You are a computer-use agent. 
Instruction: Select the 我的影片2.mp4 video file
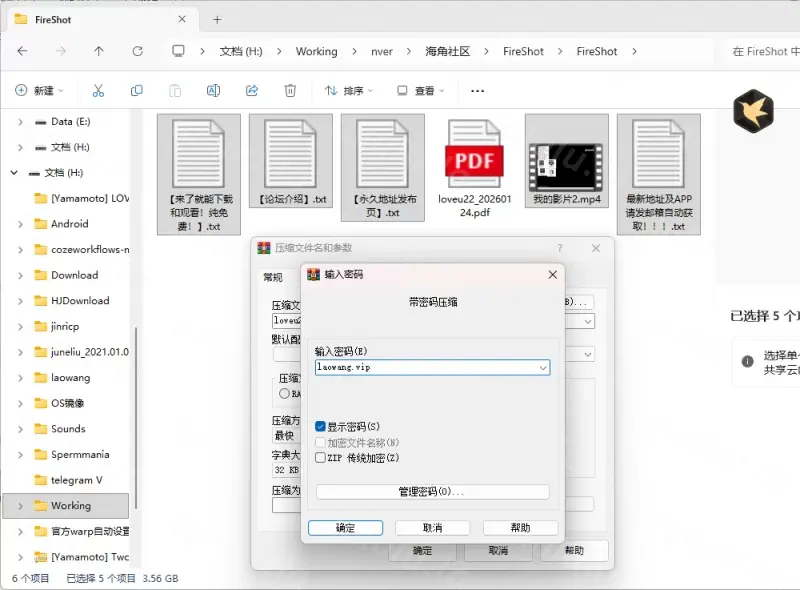coord(566,168)
